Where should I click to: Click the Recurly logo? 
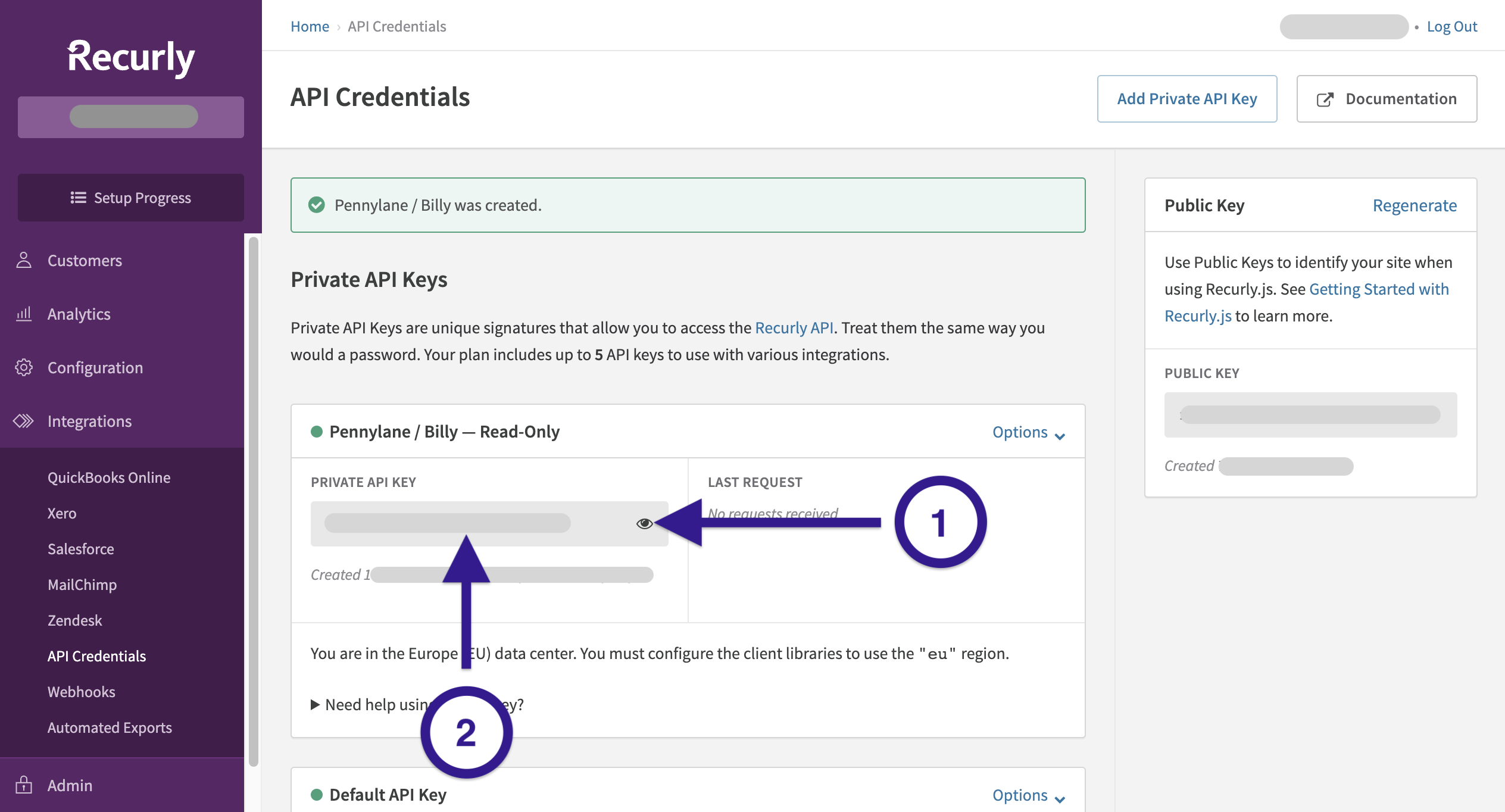point(131,58)
